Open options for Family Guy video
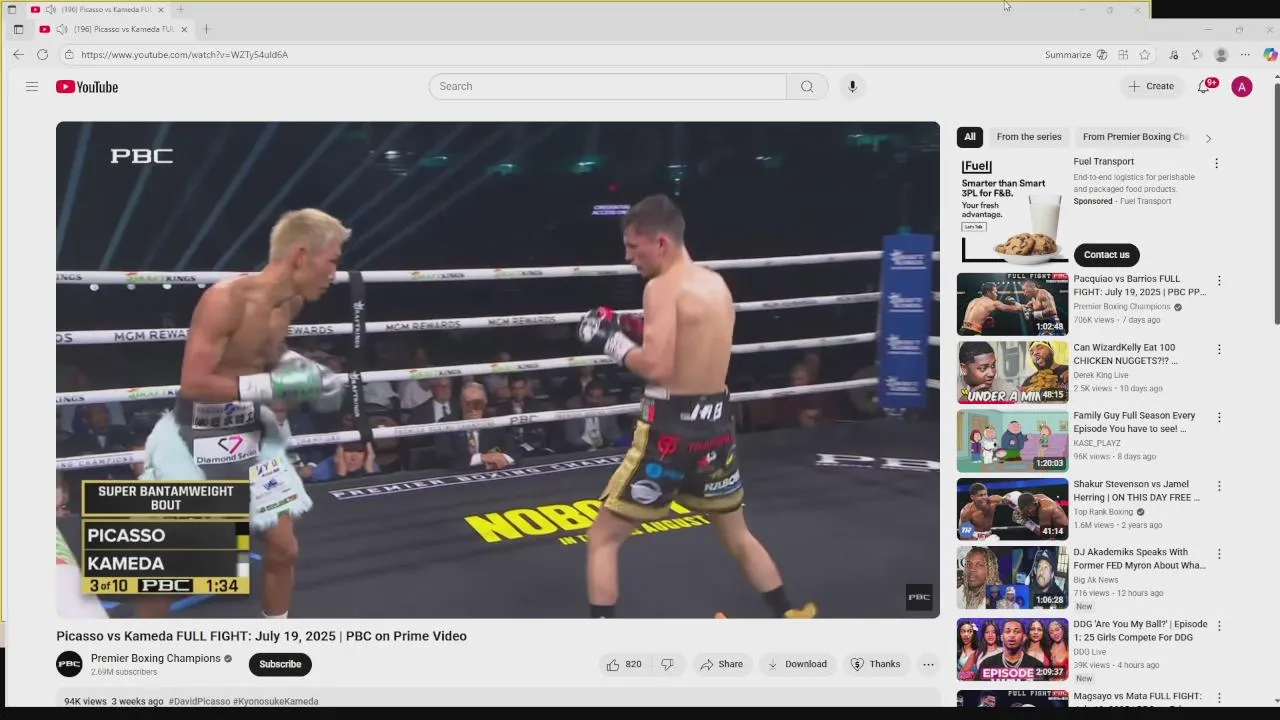Image resolution: width=1280 pixels, height=720 pixels. (1218, 418)
